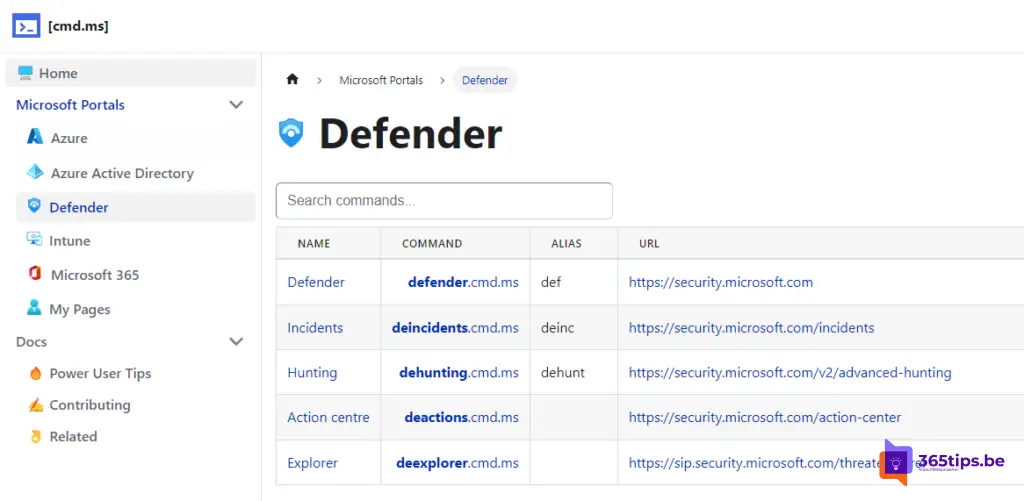Click the breadcrumb home icon
Viewport: 1024px width, 501px height.
292,80
